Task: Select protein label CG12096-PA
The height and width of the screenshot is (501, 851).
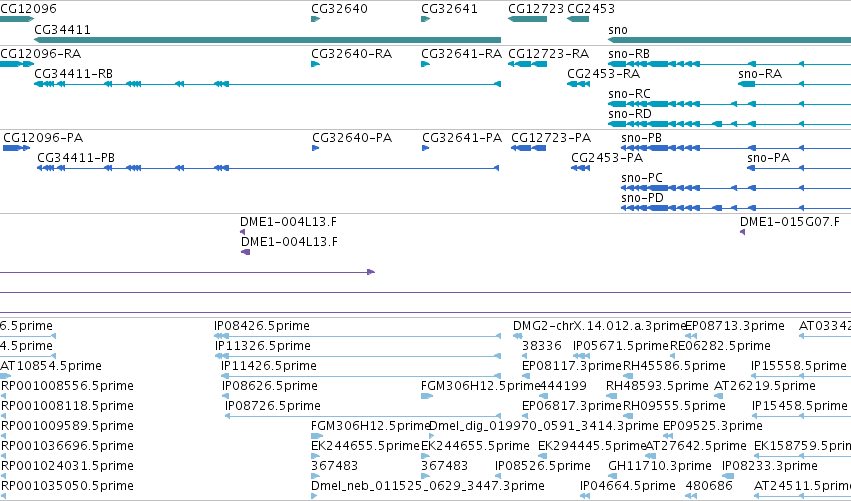Action: click(x=43, y=138)
